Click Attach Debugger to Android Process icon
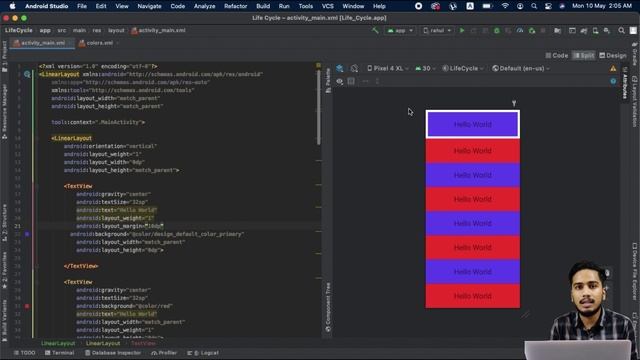640x360 pixels. 531,31
